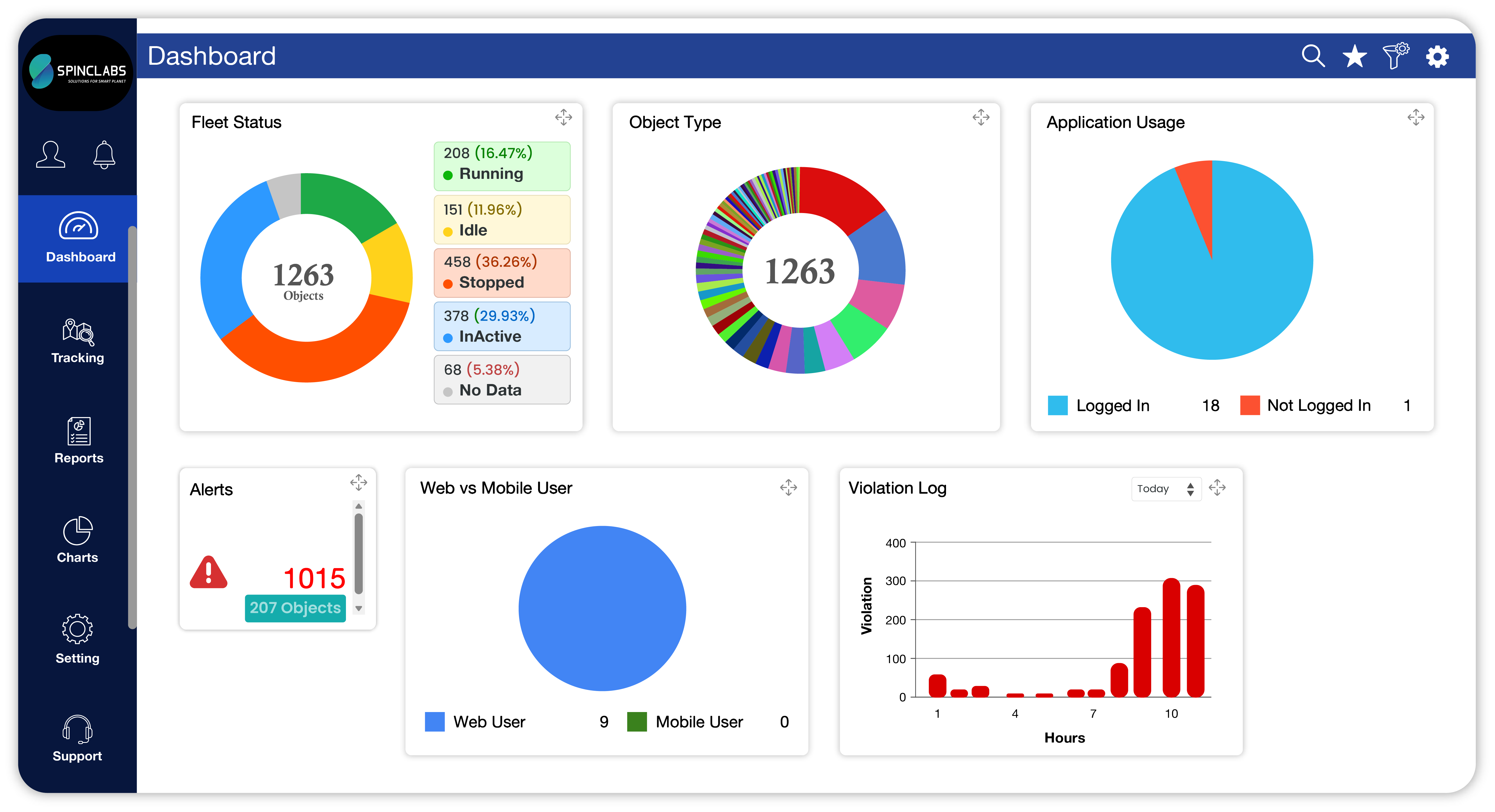Open the filter settings funnel icon
Viewport: 1495px width, 812px height.
1395,56
